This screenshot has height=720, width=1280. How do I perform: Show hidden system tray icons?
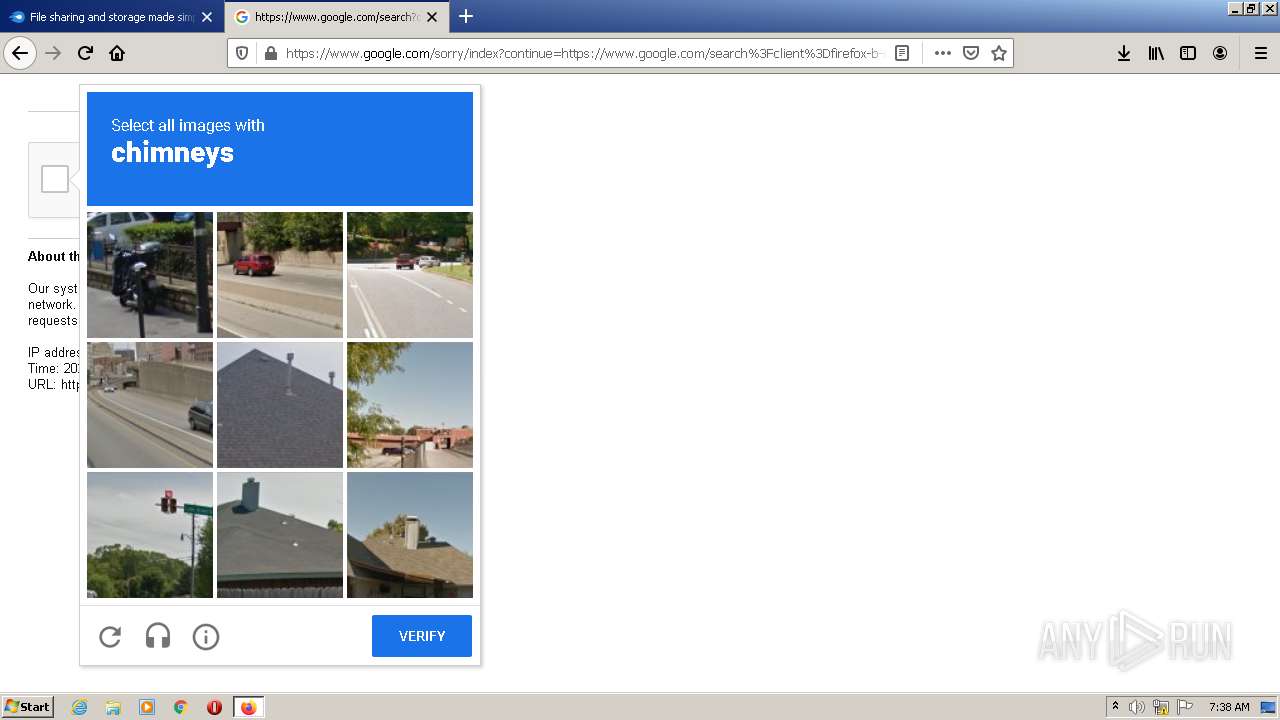pos(1115,707)
